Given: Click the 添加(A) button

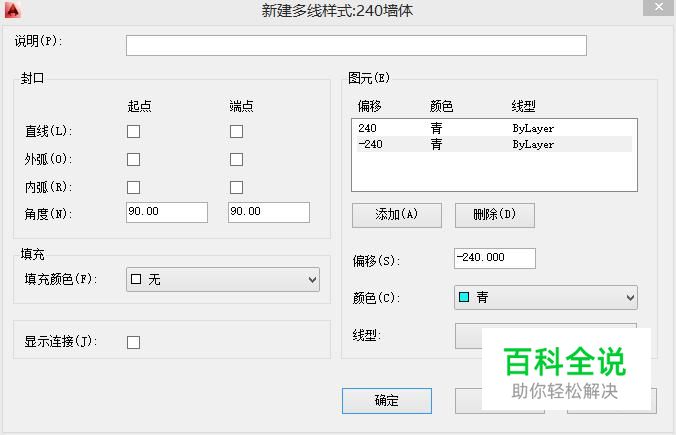Looking at the screenshot, I should coord(397,215).
